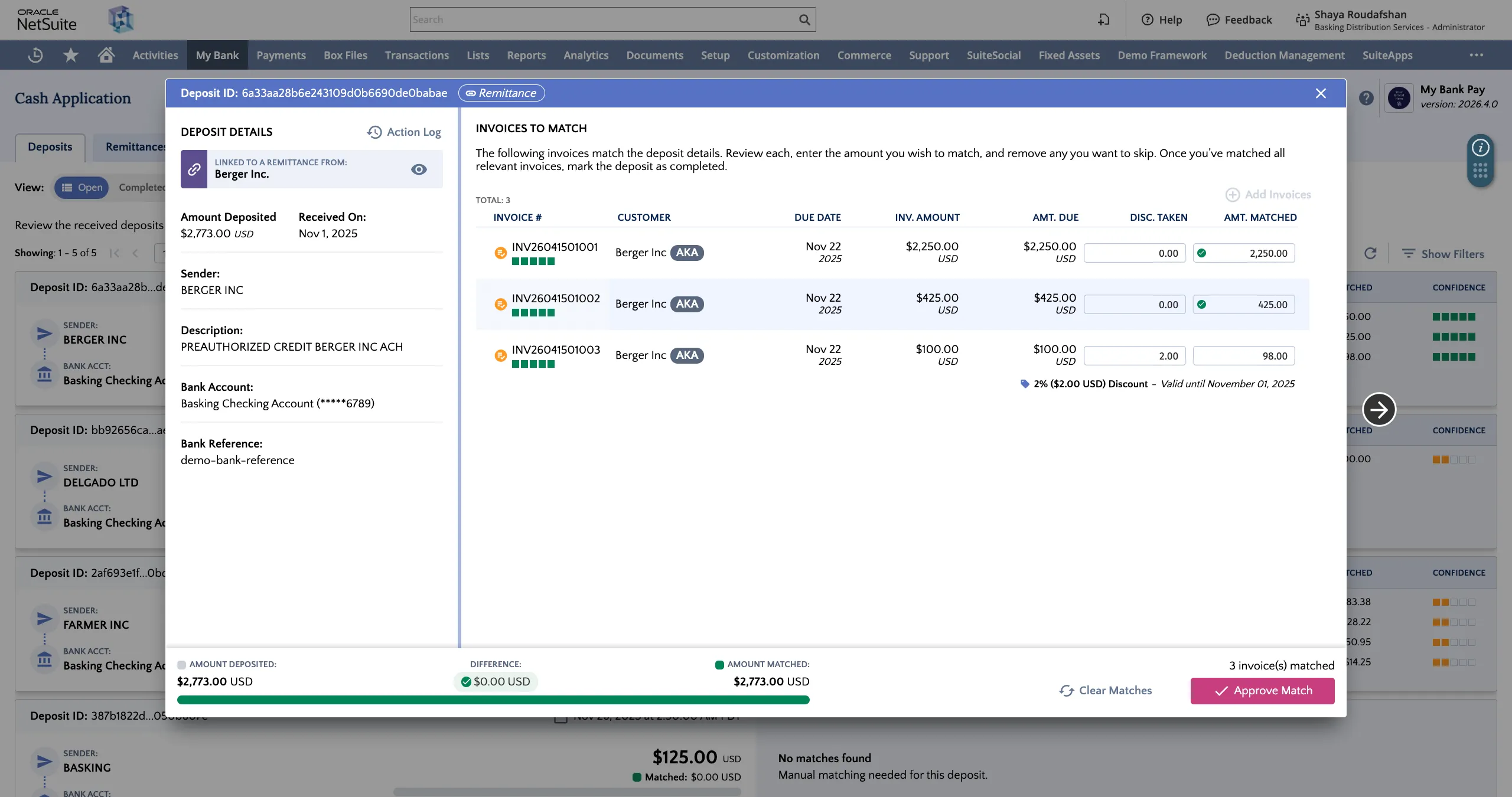The width and height of the screenshot is (1512, 797).
Task: Click the bank icon in BERGER INC card
Action: (x=44, y=374)
